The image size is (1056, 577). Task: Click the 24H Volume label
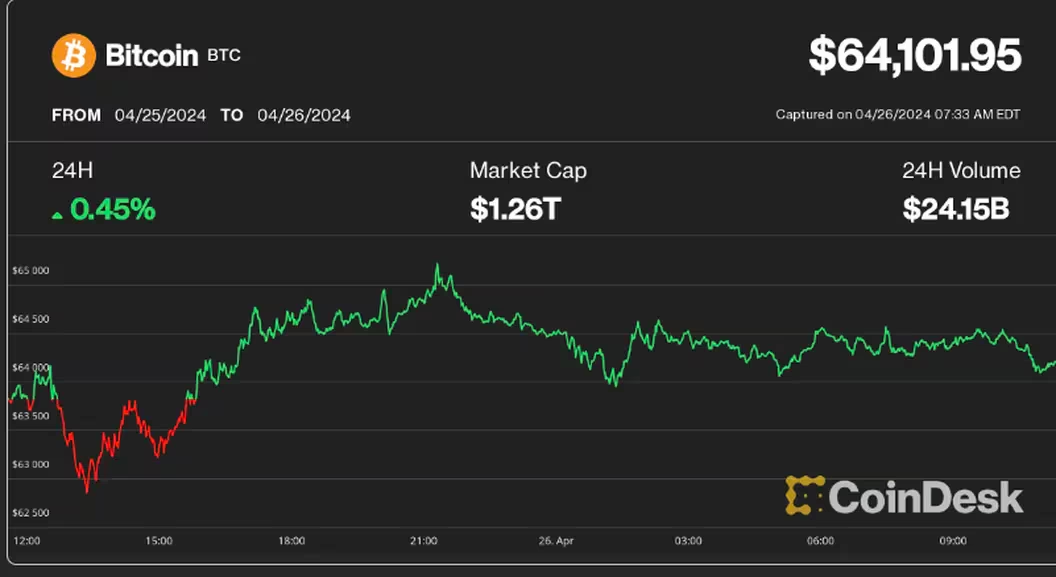[961, 171]
